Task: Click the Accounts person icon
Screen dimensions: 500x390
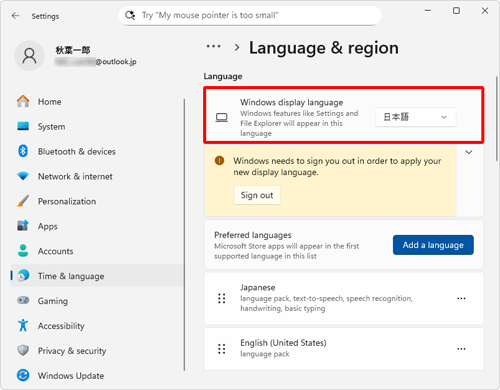Action: click(23, 251)
